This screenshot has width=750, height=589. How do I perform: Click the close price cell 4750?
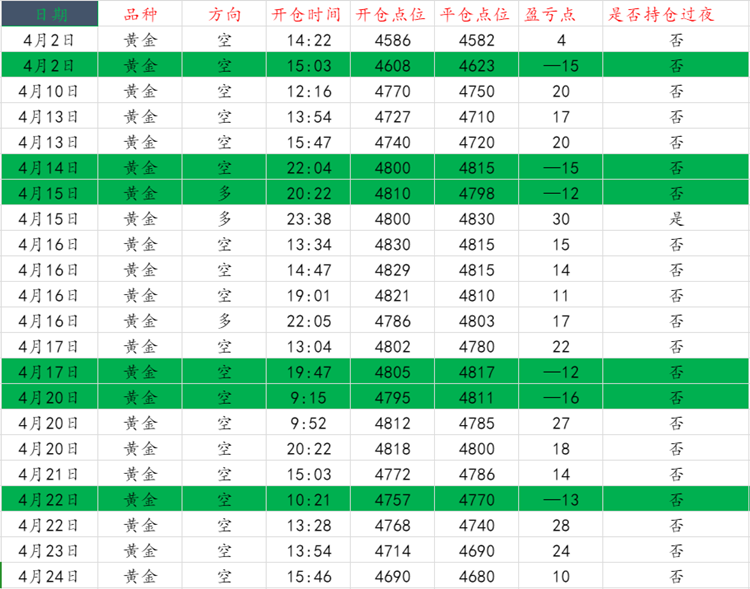477,90
